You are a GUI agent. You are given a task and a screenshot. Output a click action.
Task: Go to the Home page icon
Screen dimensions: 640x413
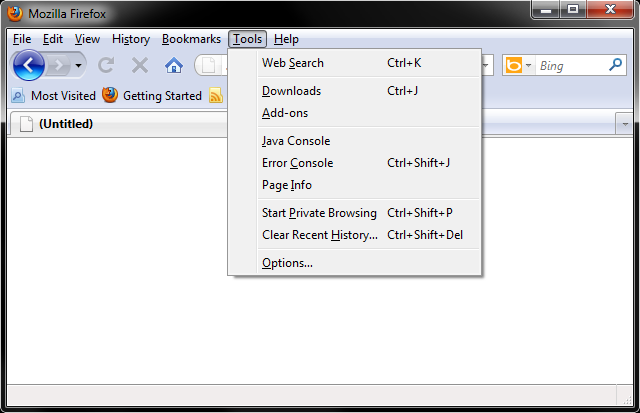(173, 65)
